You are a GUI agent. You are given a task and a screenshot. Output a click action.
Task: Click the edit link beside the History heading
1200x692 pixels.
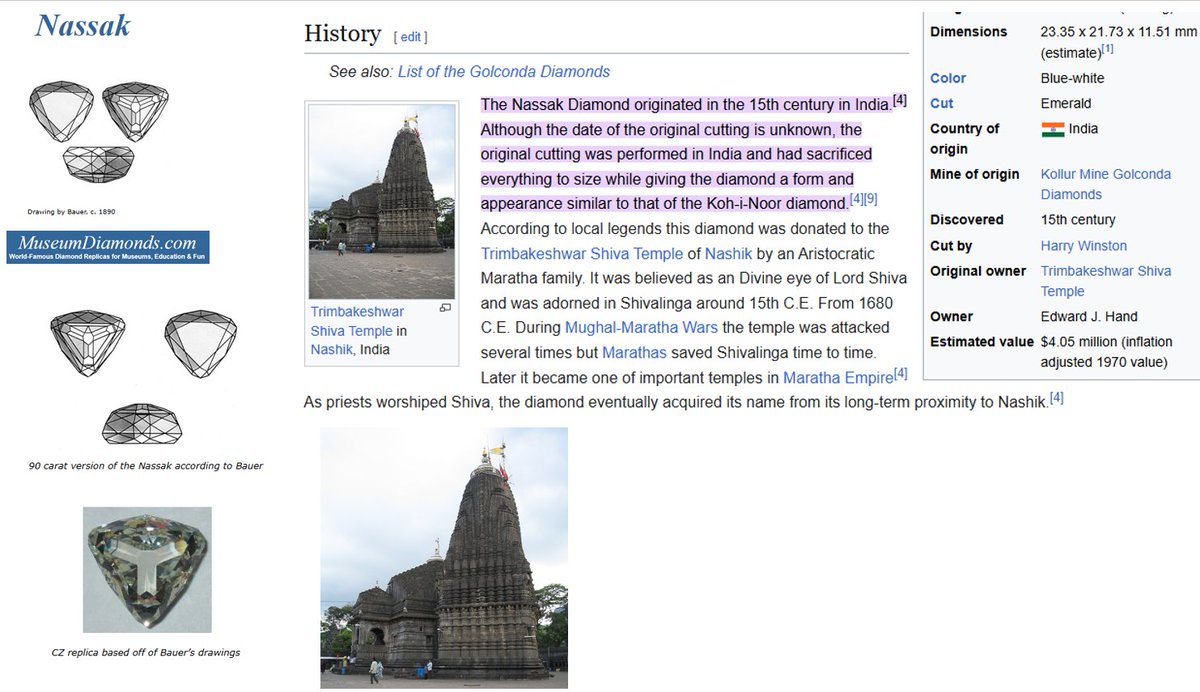tap(411, 36)
